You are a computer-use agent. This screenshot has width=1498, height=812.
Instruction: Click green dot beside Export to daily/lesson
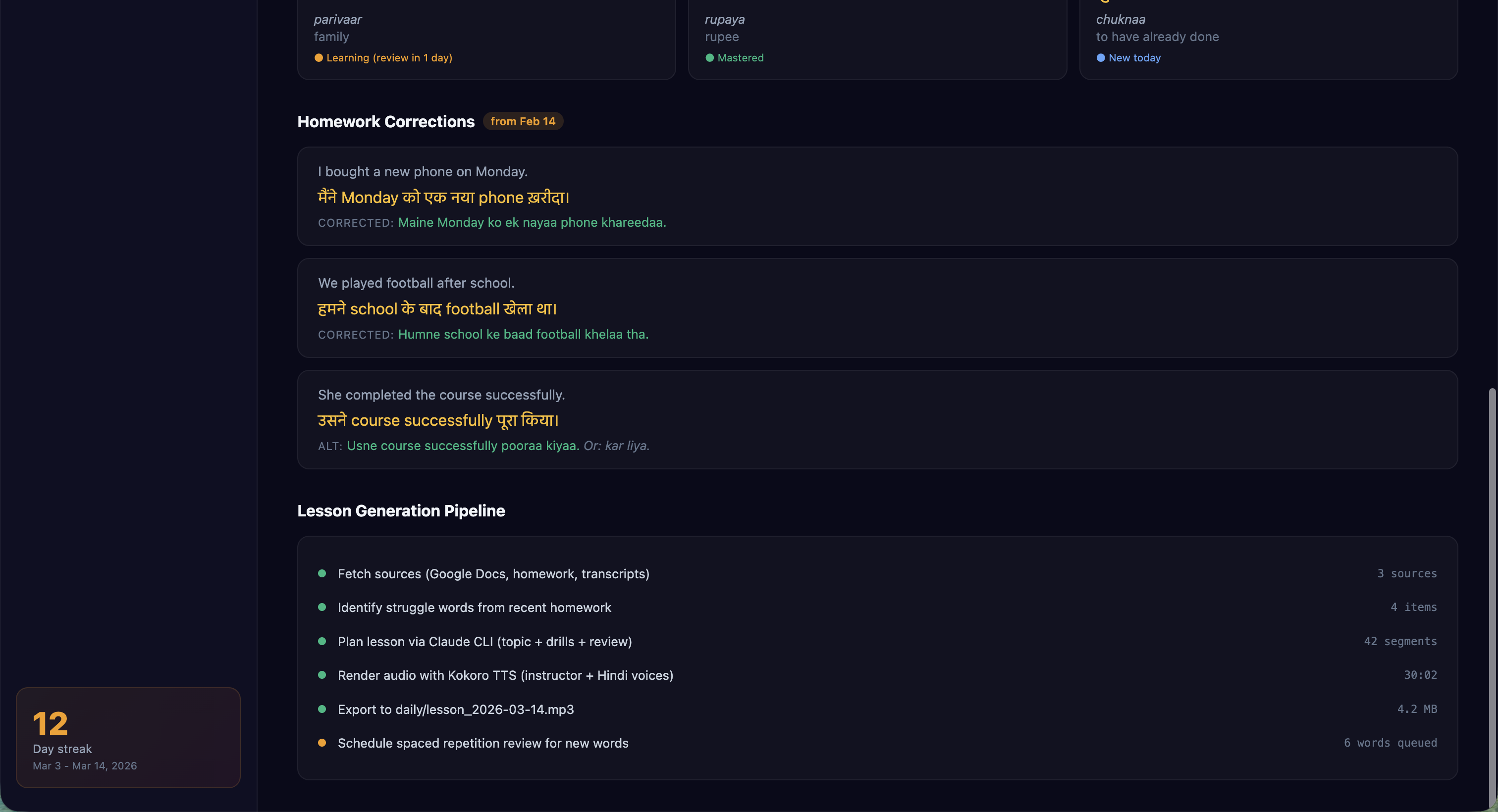(x=321, y=709)
